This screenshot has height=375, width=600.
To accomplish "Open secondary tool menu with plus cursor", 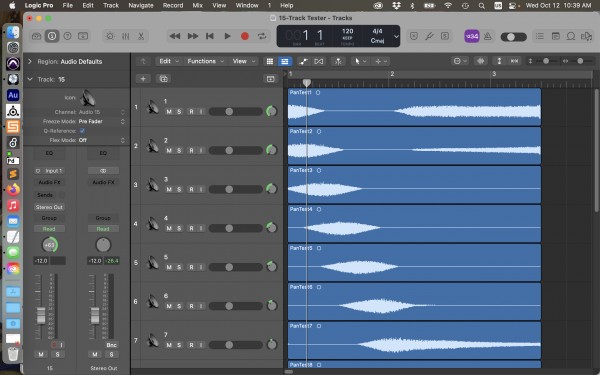I will click(x=380, y=61).
